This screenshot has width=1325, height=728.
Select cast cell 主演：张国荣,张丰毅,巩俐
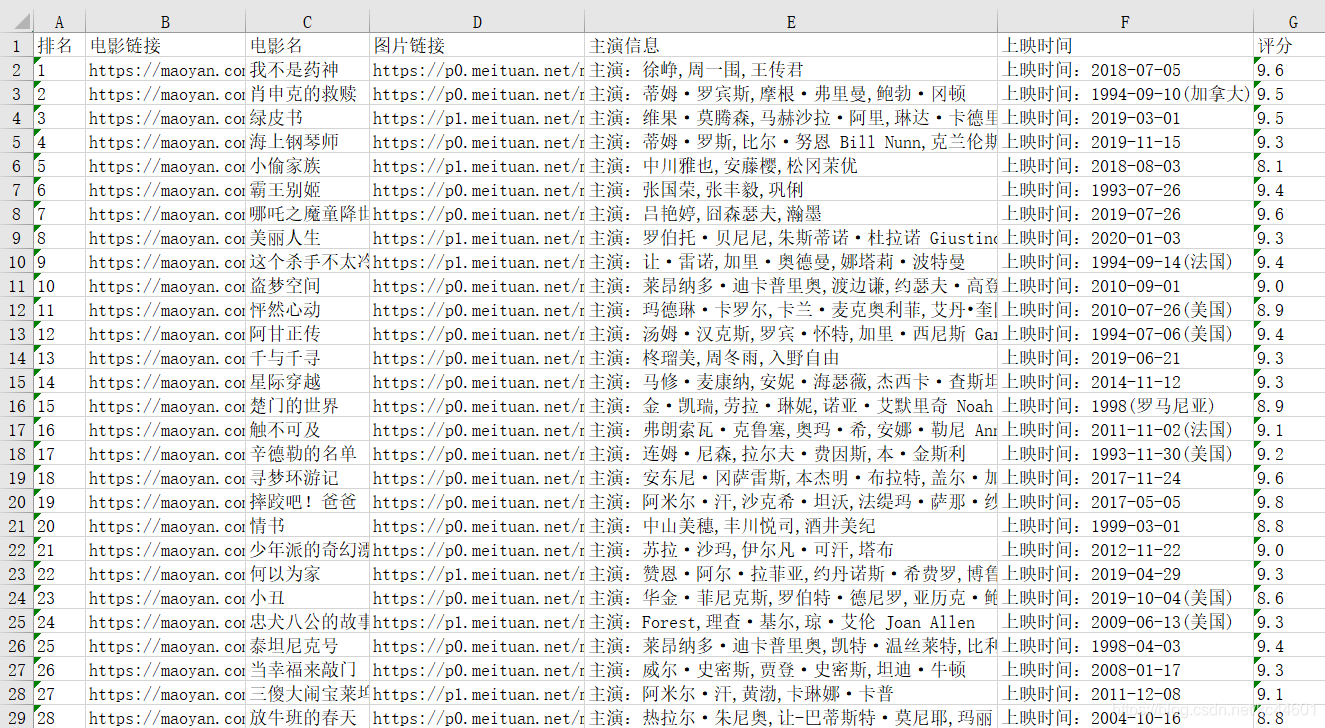tap(791, 190)
